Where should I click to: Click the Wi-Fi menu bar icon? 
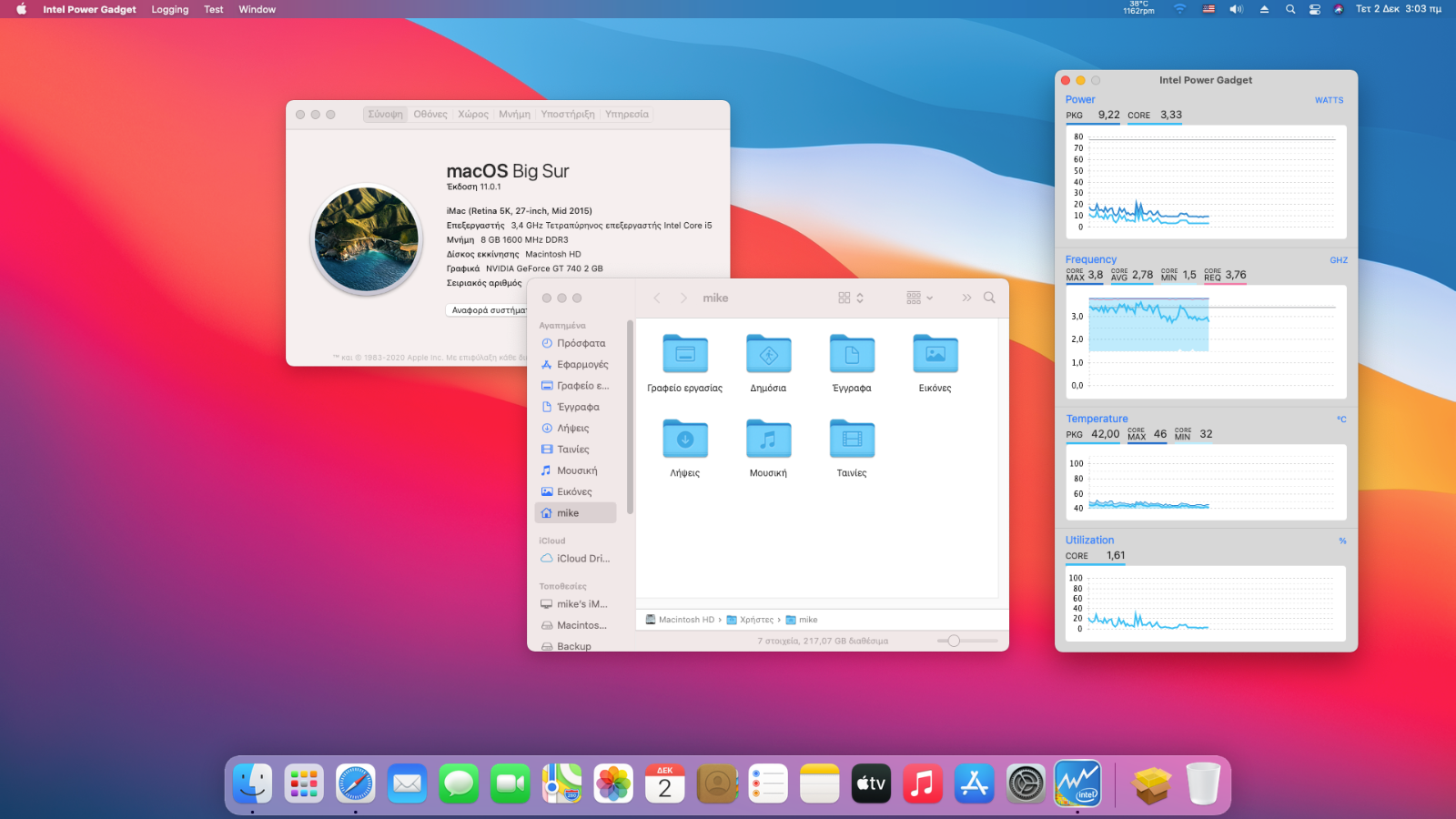coord(1180,9)
